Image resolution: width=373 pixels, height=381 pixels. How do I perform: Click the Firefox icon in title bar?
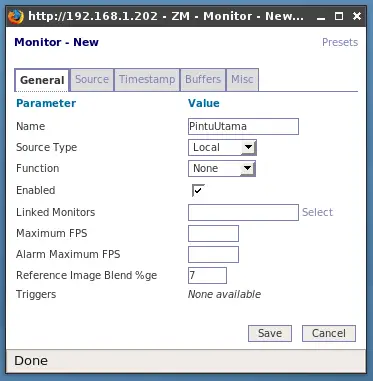coord(16,16)
